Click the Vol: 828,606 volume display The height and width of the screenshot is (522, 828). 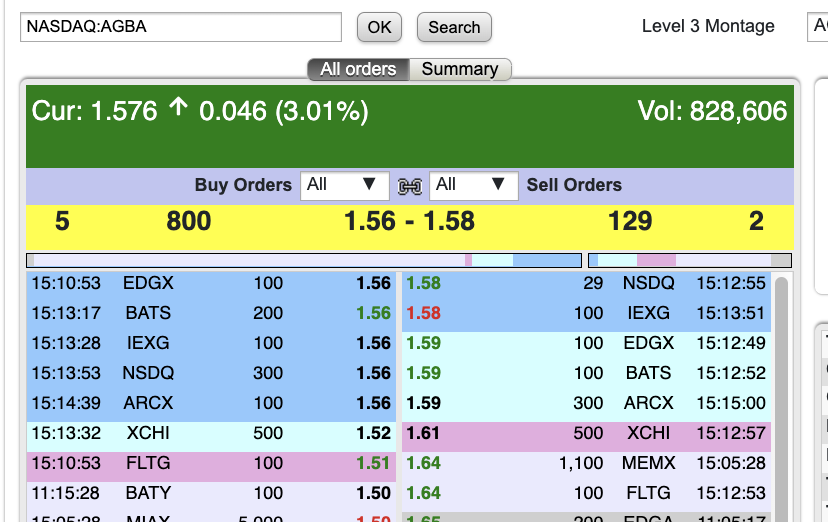(712, 111)
